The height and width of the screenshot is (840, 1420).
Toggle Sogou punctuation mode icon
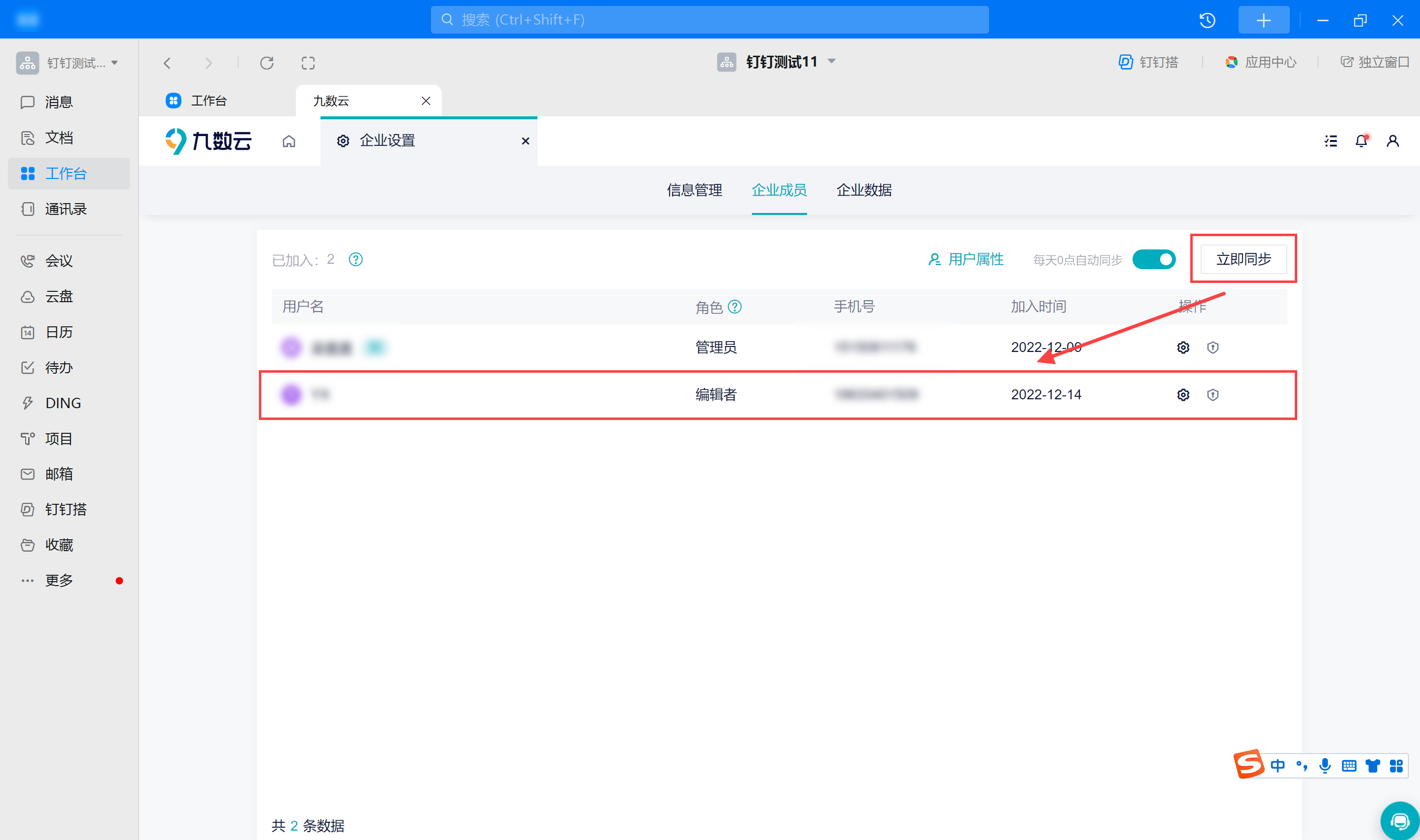coord(1302,766)
